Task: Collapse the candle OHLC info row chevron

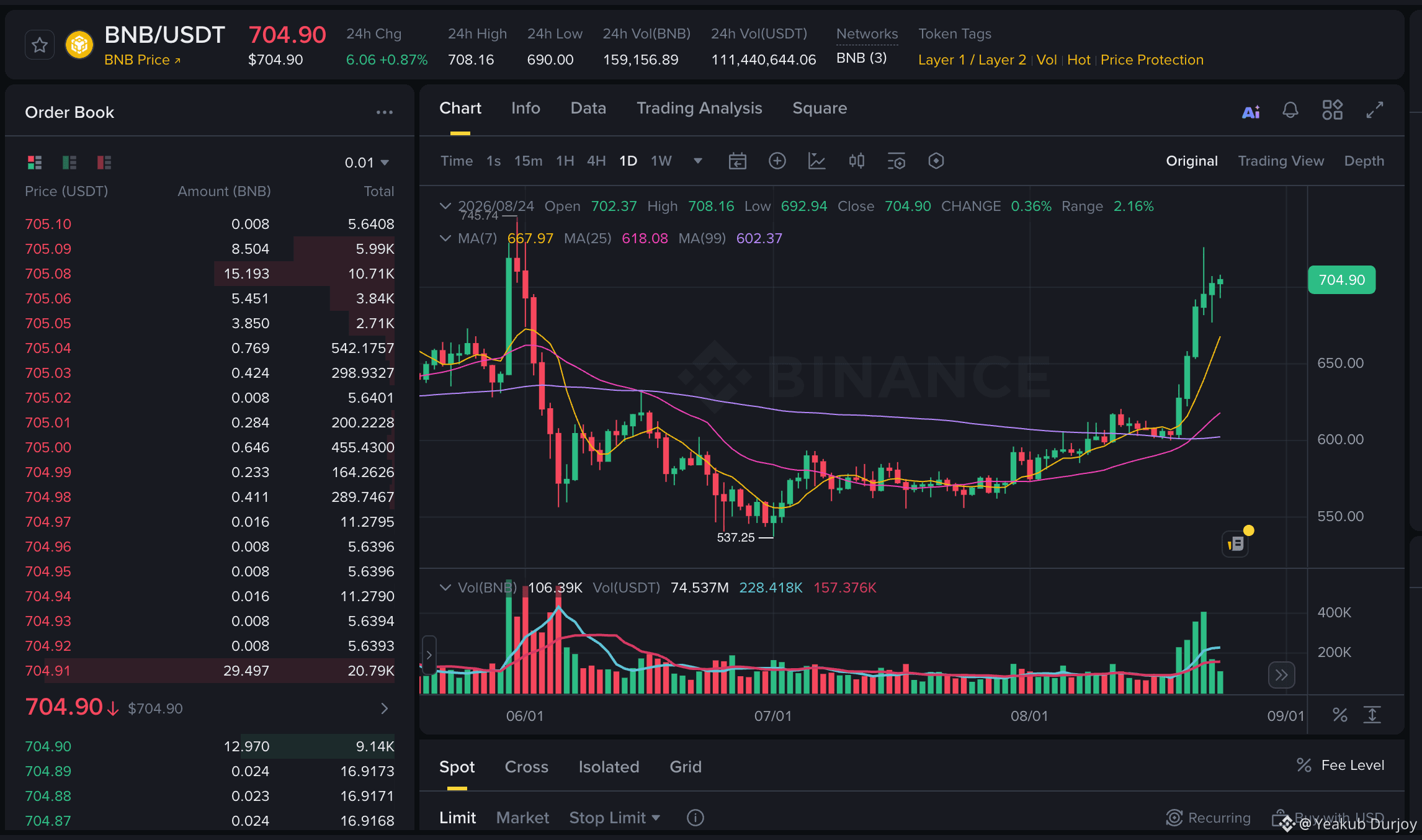Action: click(x=445, y=206)
